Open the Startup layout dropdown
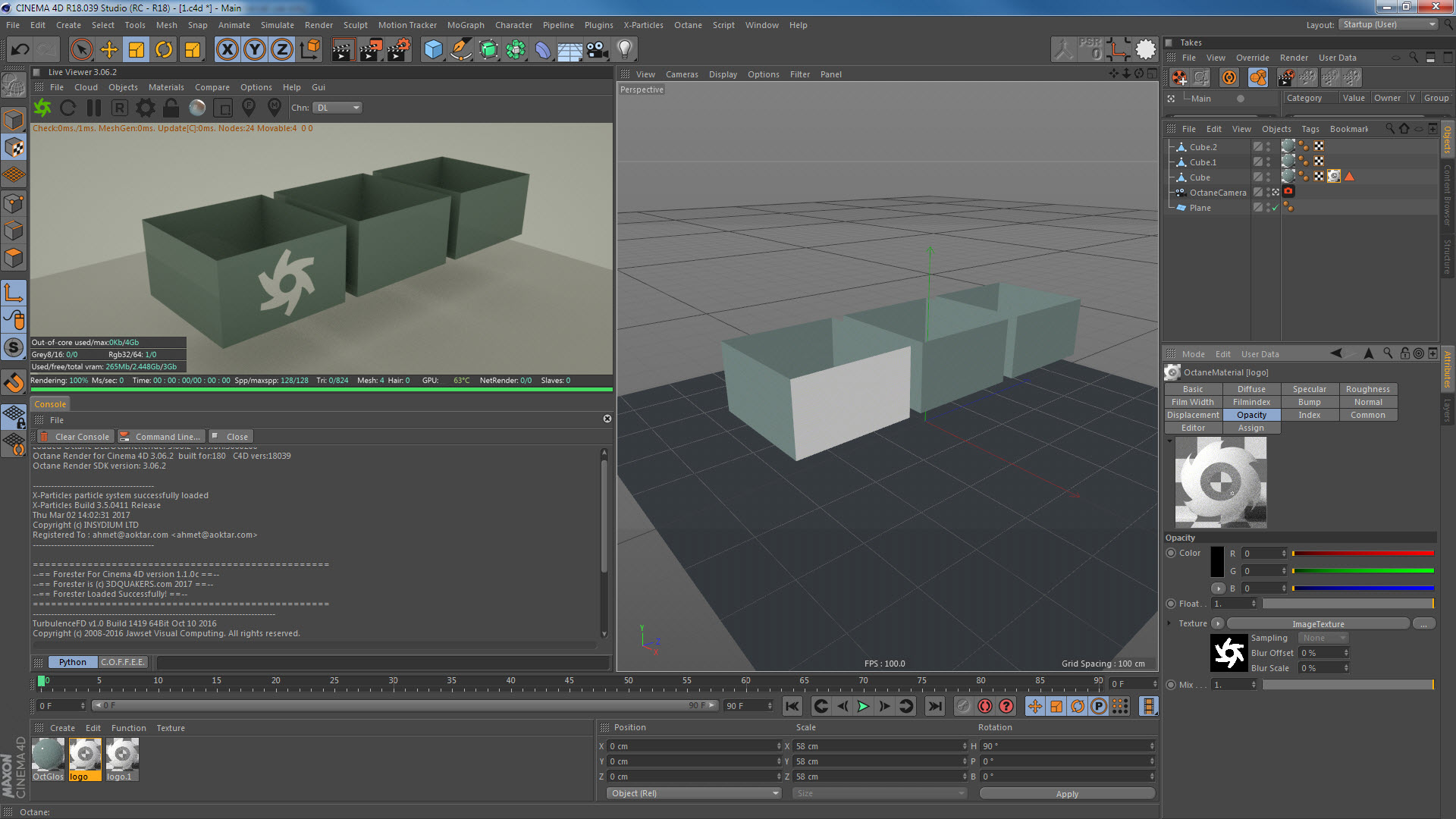 1388,24
